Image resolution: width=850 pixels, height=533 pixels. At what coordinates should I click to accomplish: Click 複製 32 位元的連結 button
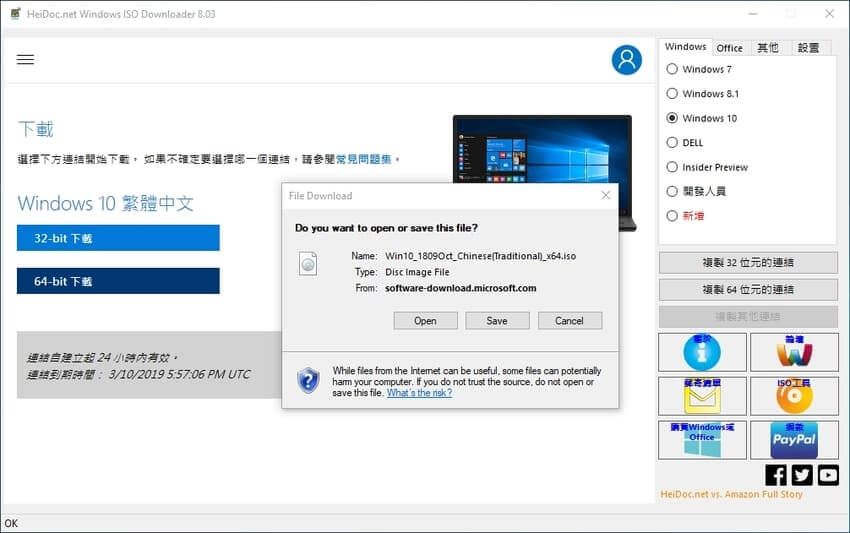pyautogui.click(x=748, y=262)
